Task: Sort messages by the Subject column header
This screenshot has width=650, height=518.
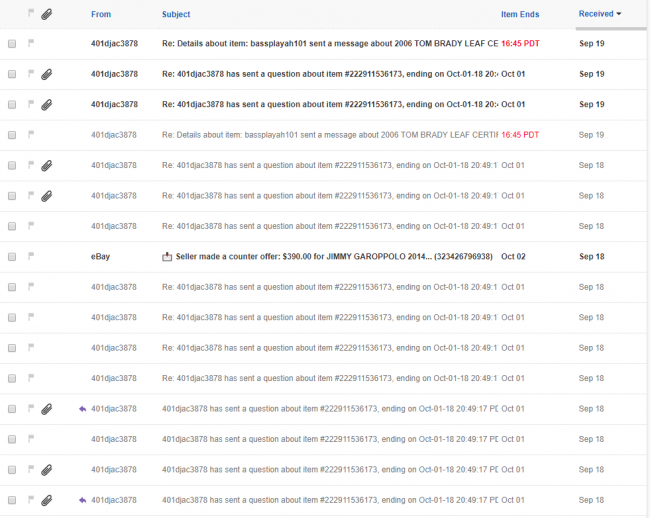Action: [176, 14]
